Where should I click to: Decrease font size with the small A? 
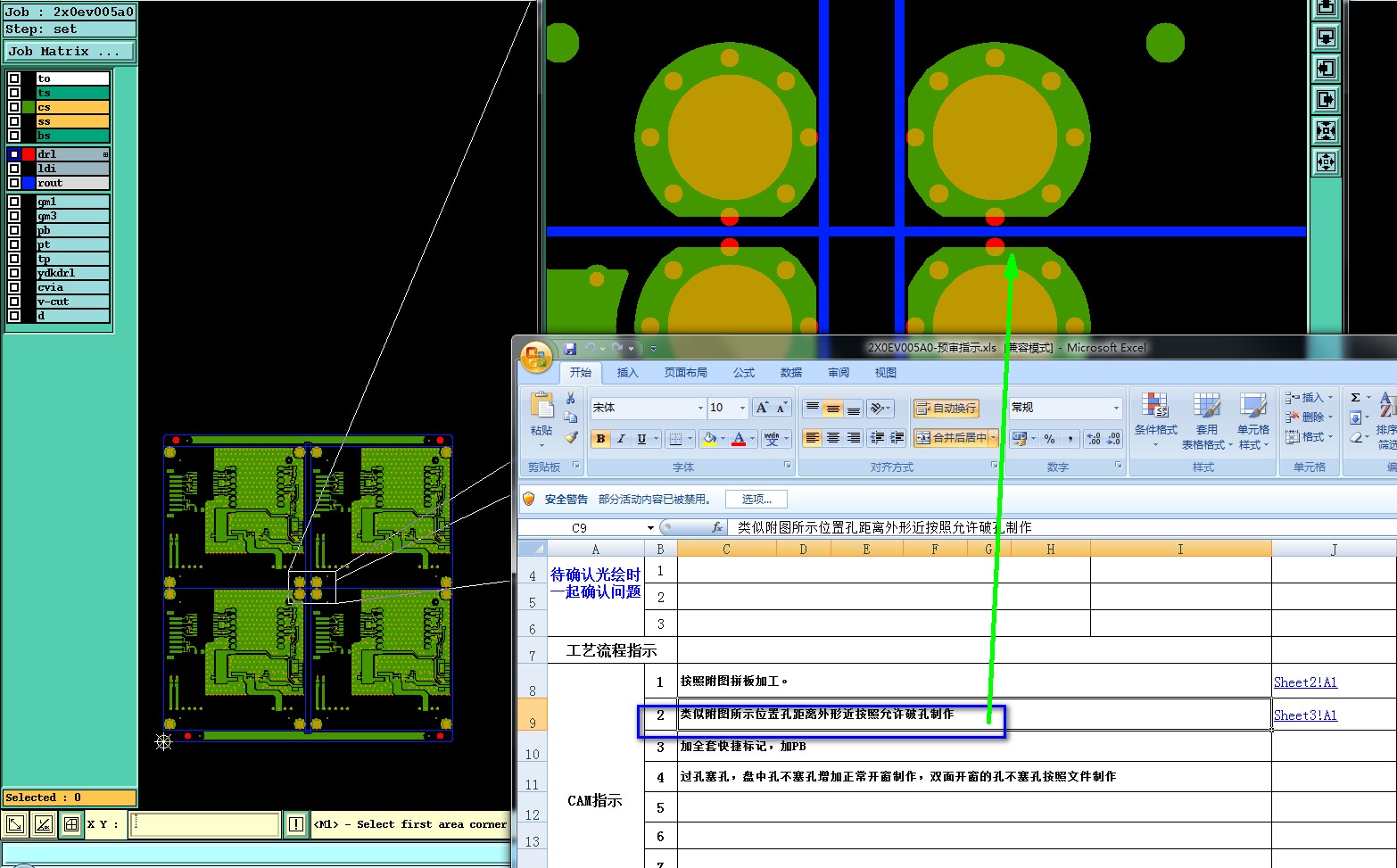pos(781,408)
